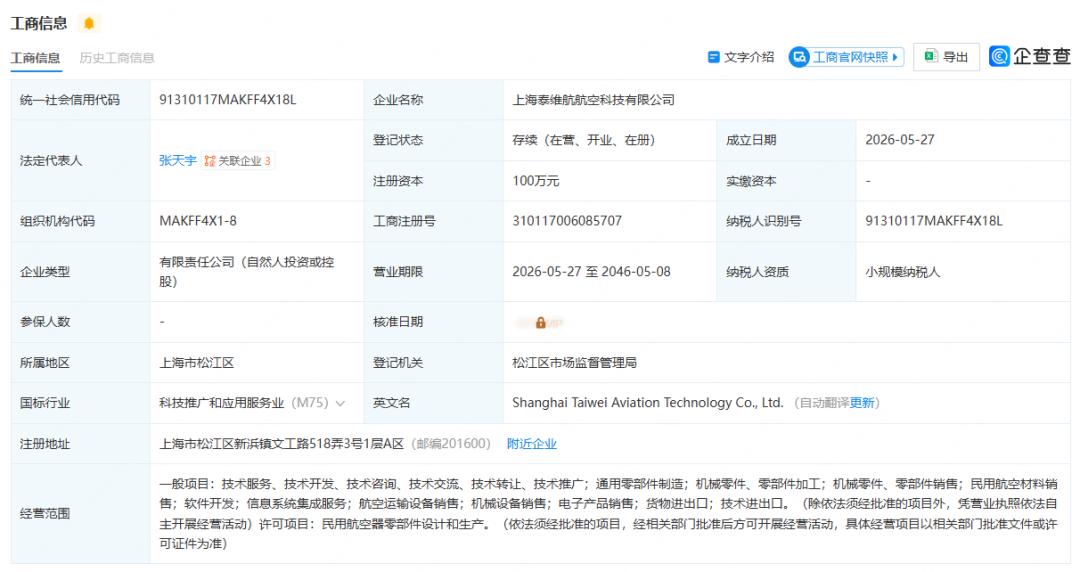Switch to the 工商信息 tab
This screenshot has width=1080, height=572.
tap(35, 58)
